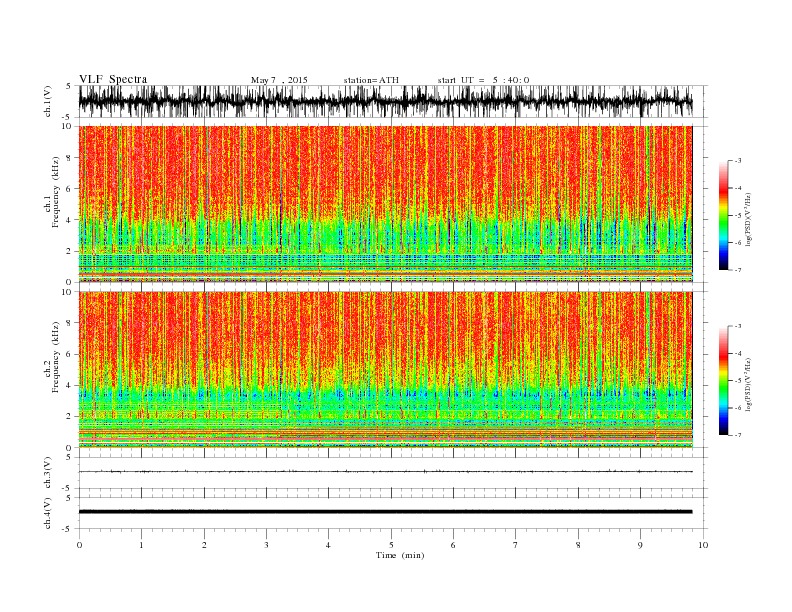The width and height of the screenshot is (792, 612).
Task: Select the "start UT = 5 :40: 0" text
Action: coord(483,80)
